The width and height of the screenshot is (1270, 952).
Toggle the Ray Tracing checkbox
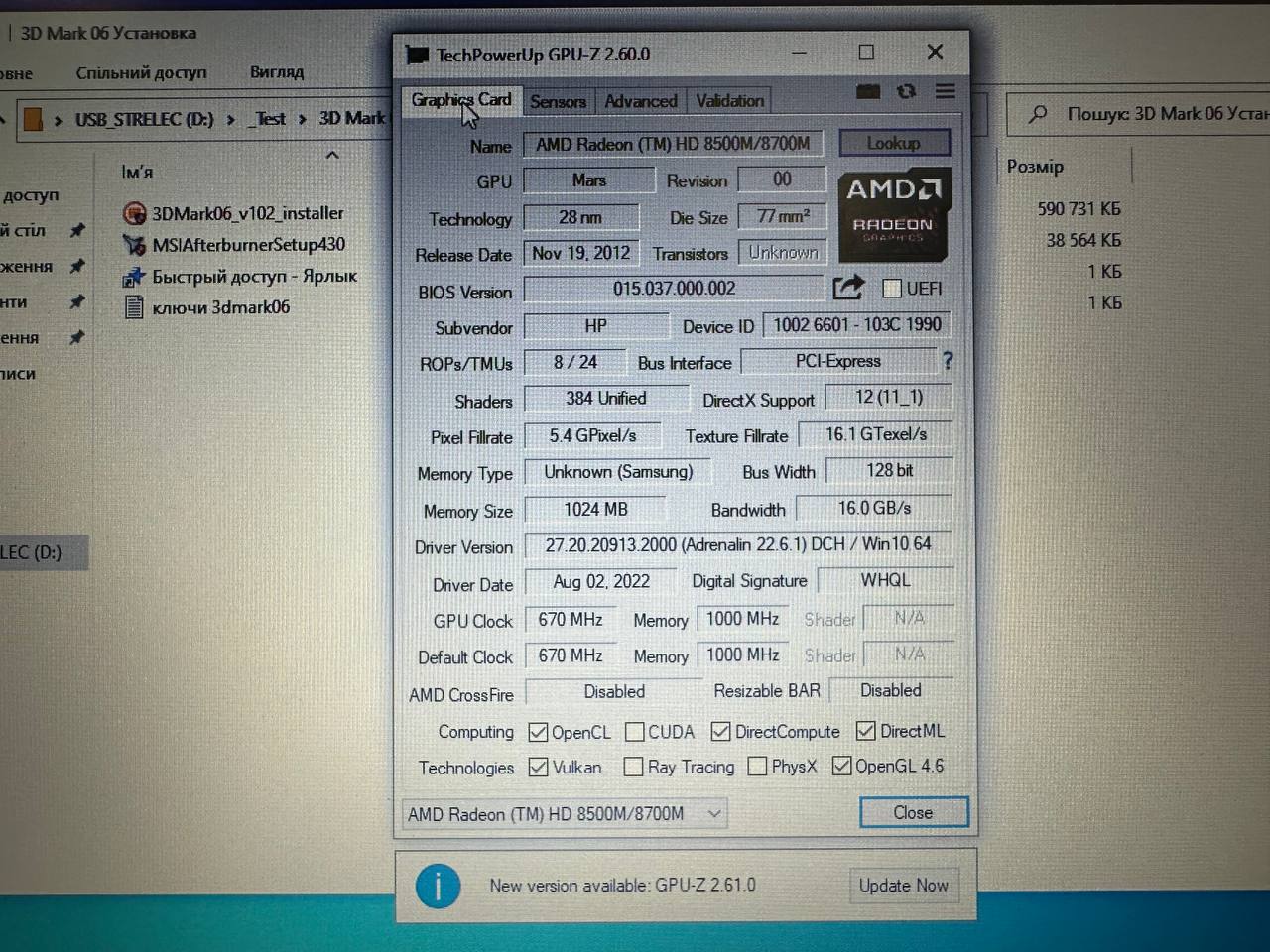point(633,767)
